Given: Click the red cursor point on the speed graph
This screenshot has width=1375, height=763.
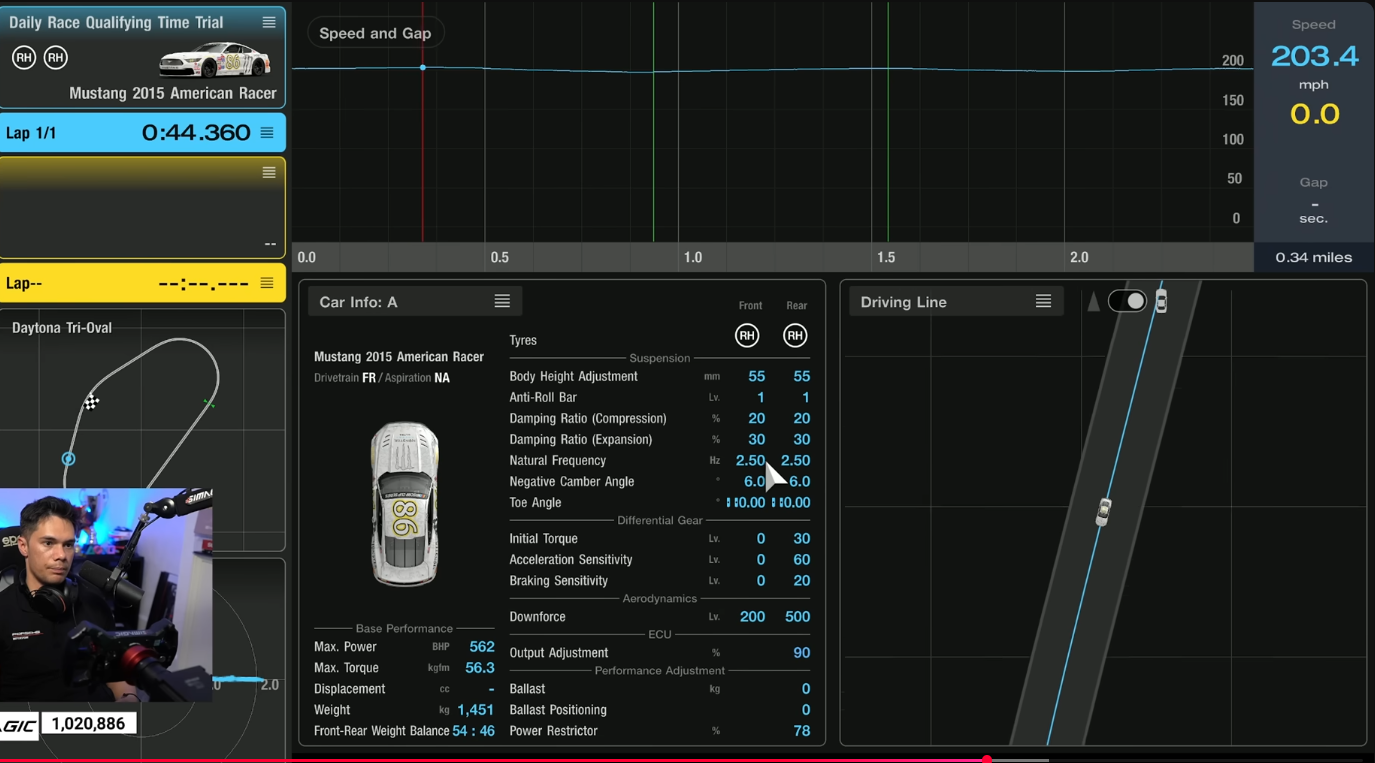Looking at the screenshot, I should click(423, 67).
